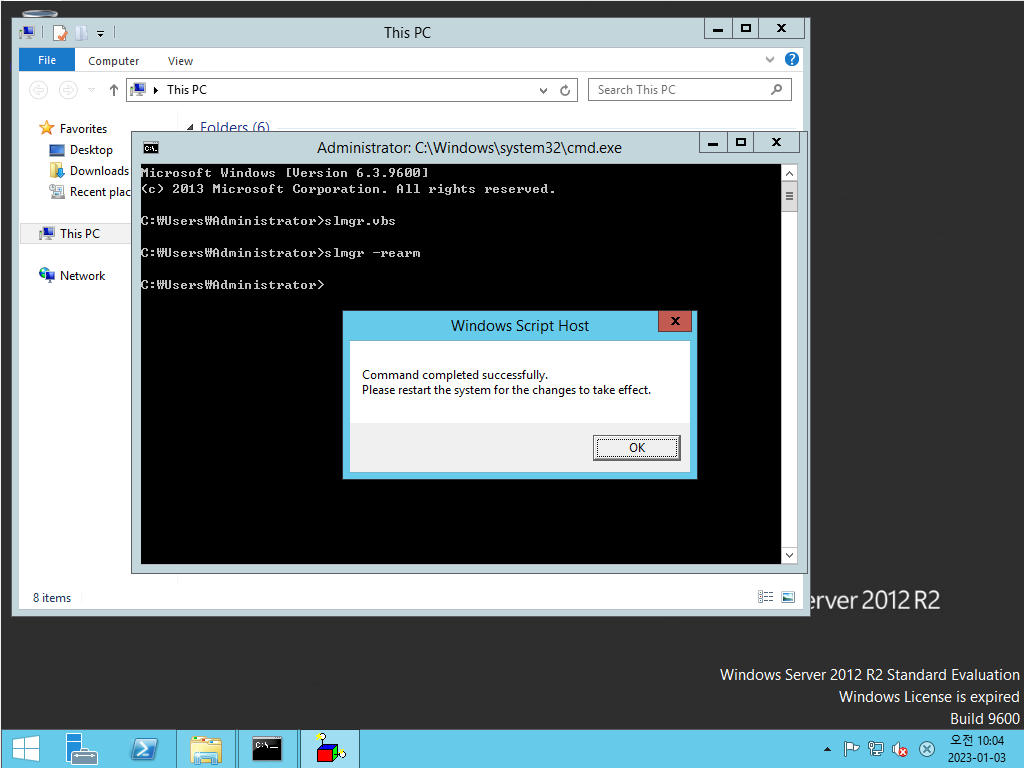Viewport: 1024px width, 768px height.
Task: Click the search magnifier icon
Action: pos(776,89)
